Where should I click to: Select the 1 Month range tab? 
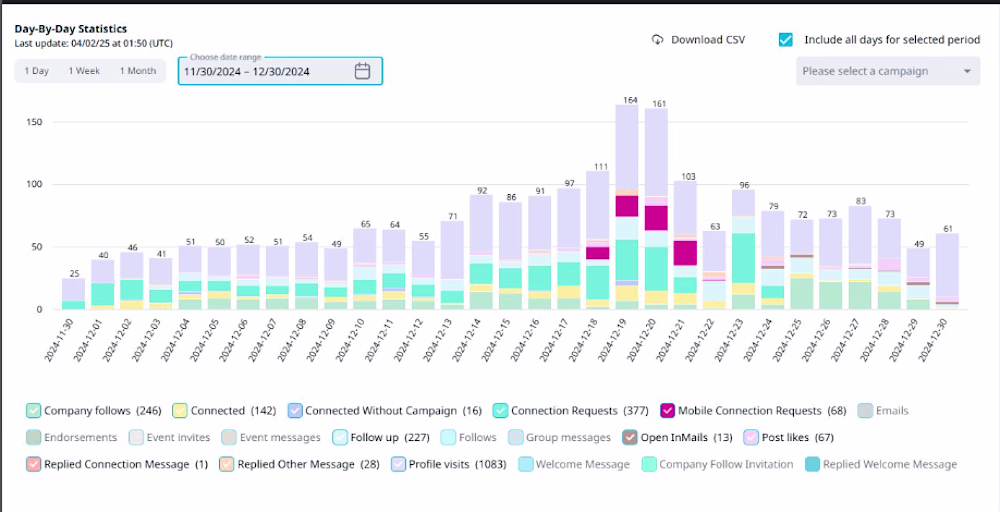click(138, 71)
